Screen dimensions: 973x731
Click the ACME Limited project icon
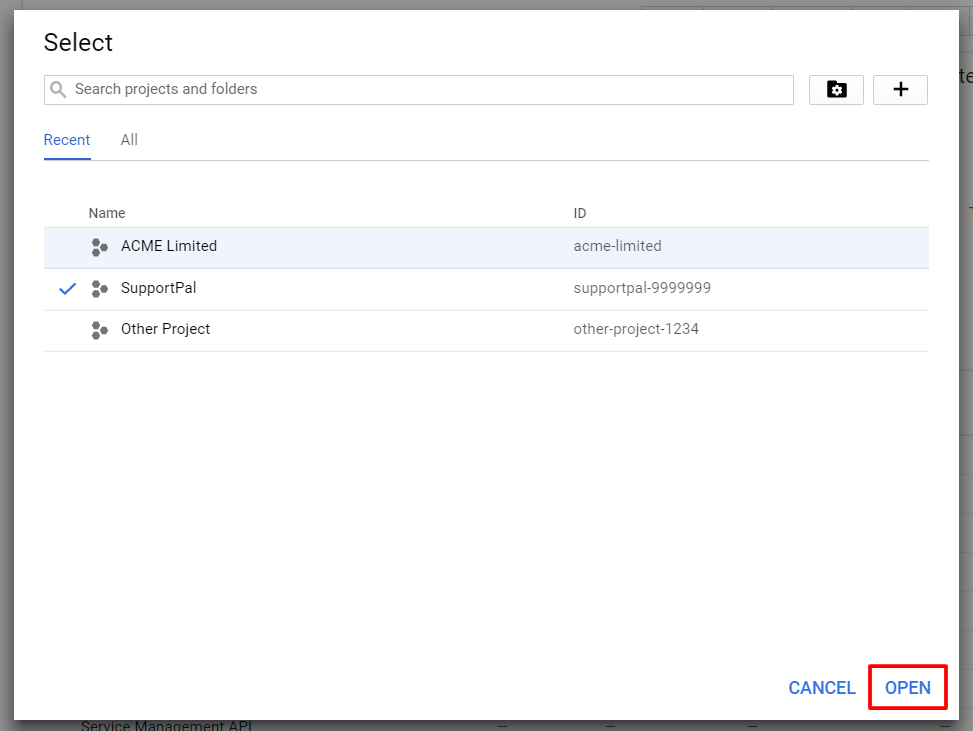click(99, 247)
